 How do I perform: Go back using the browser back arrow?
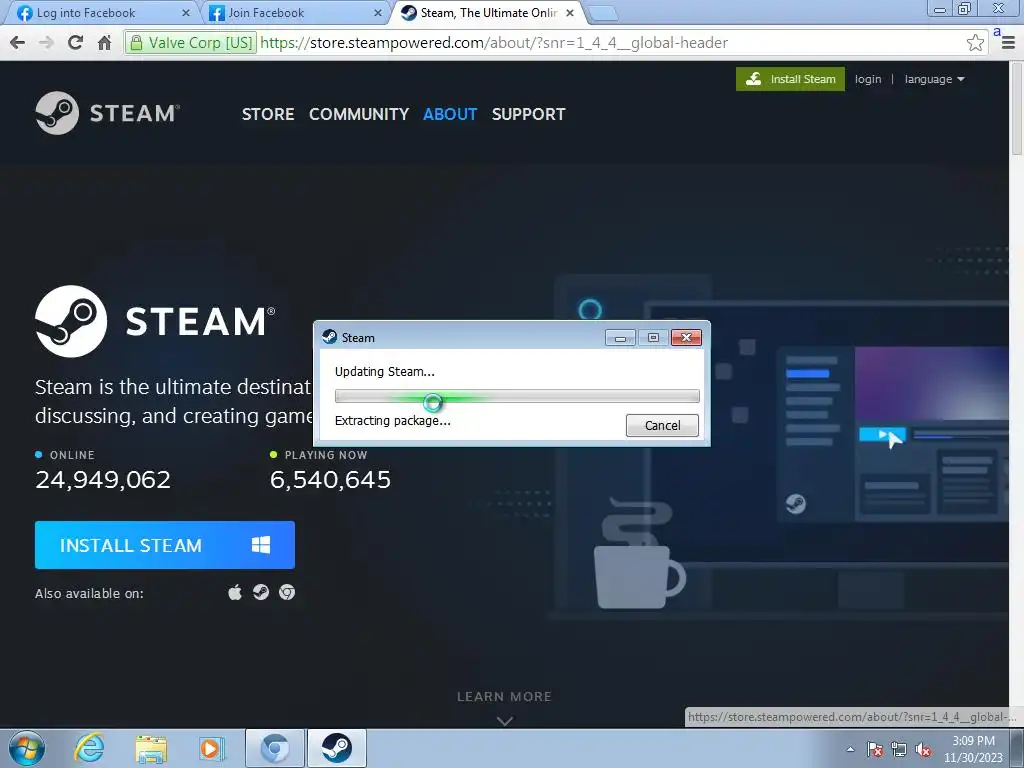click(x=18, y=43)
